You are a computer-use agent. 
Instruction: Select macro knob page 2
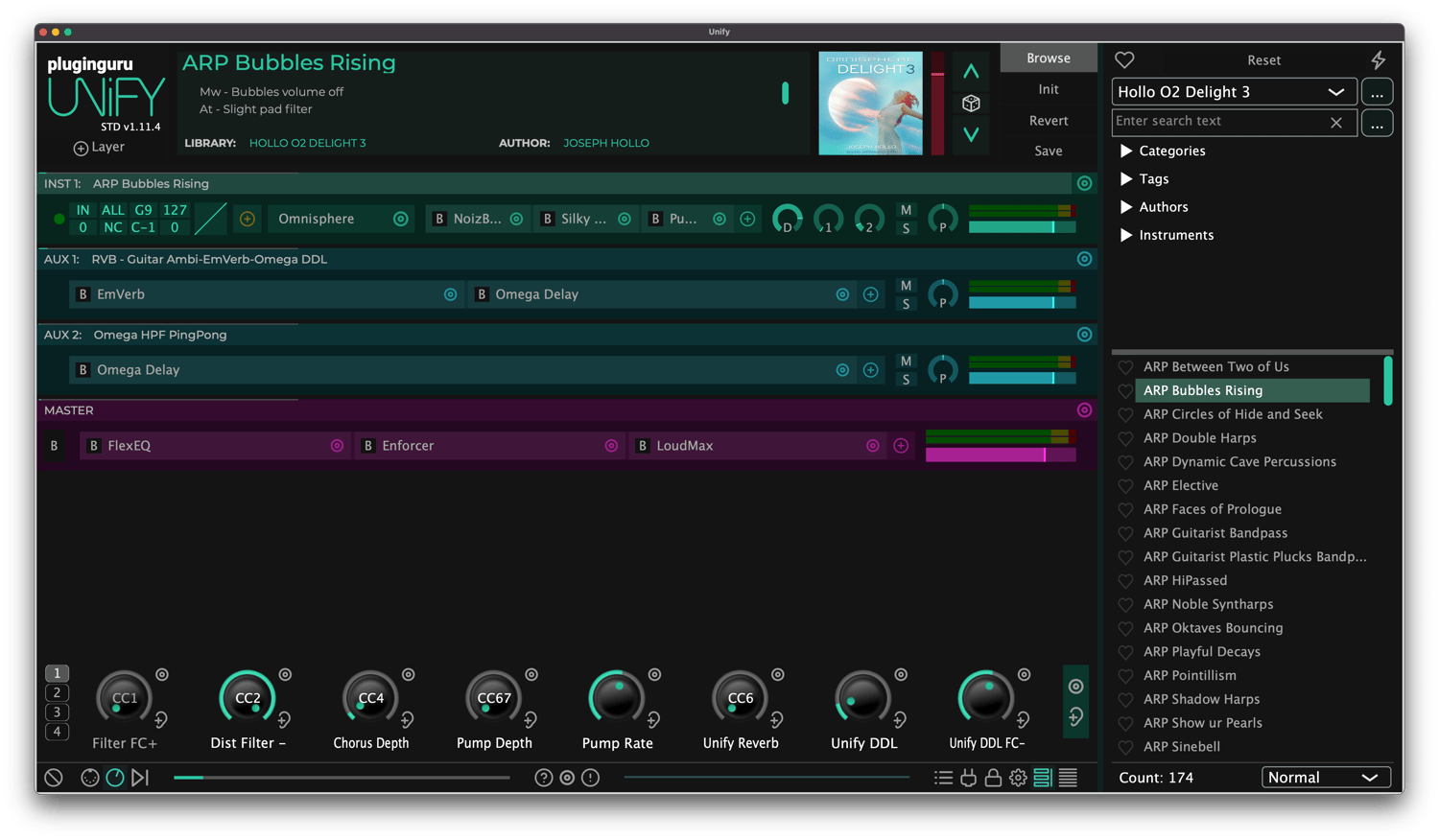pos(57,692)
